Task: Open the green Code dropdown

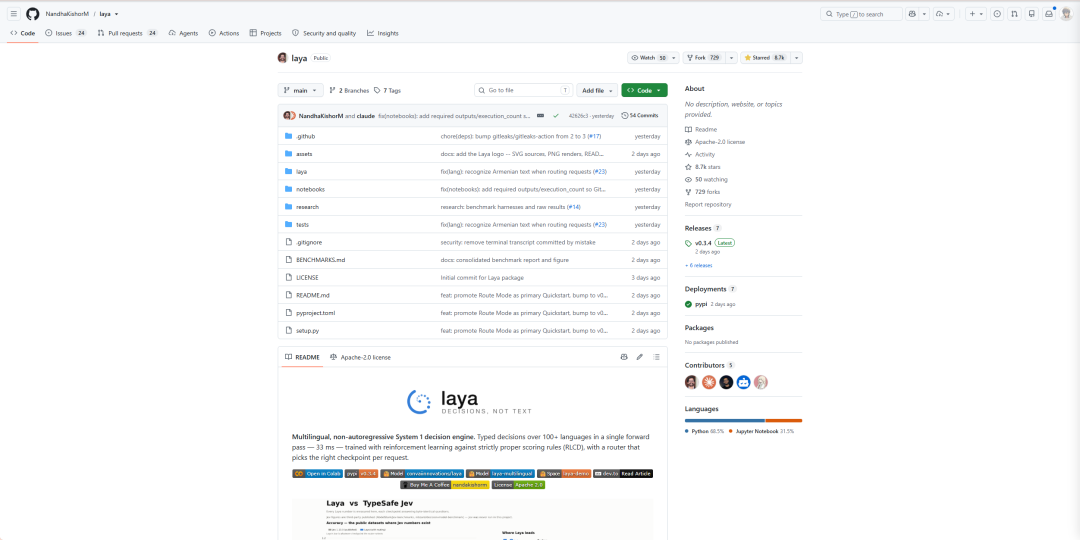Action: 644,90
